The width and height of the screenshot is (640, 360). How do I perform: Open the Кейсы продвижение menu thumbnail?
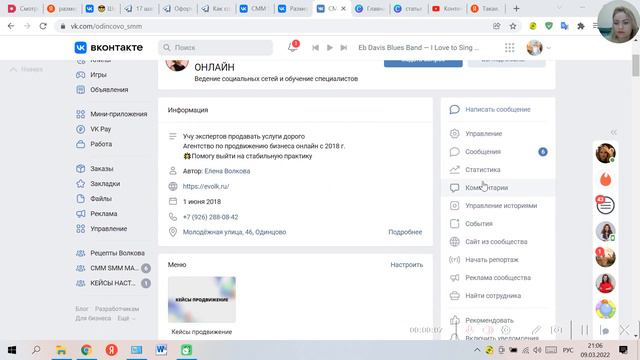tap(202, 300)
